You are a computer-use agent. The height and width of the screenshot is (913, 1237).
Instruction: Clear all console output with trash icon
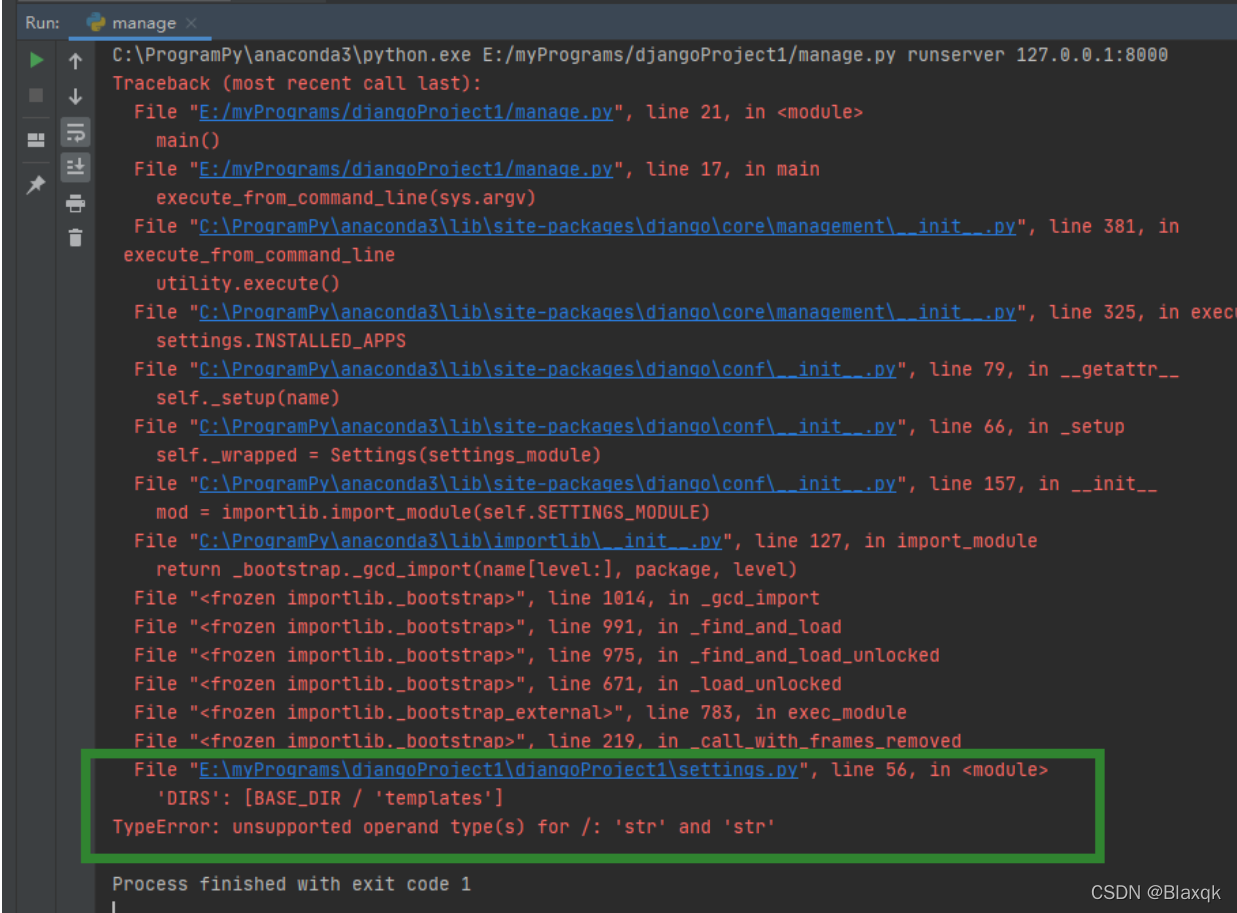75,238
